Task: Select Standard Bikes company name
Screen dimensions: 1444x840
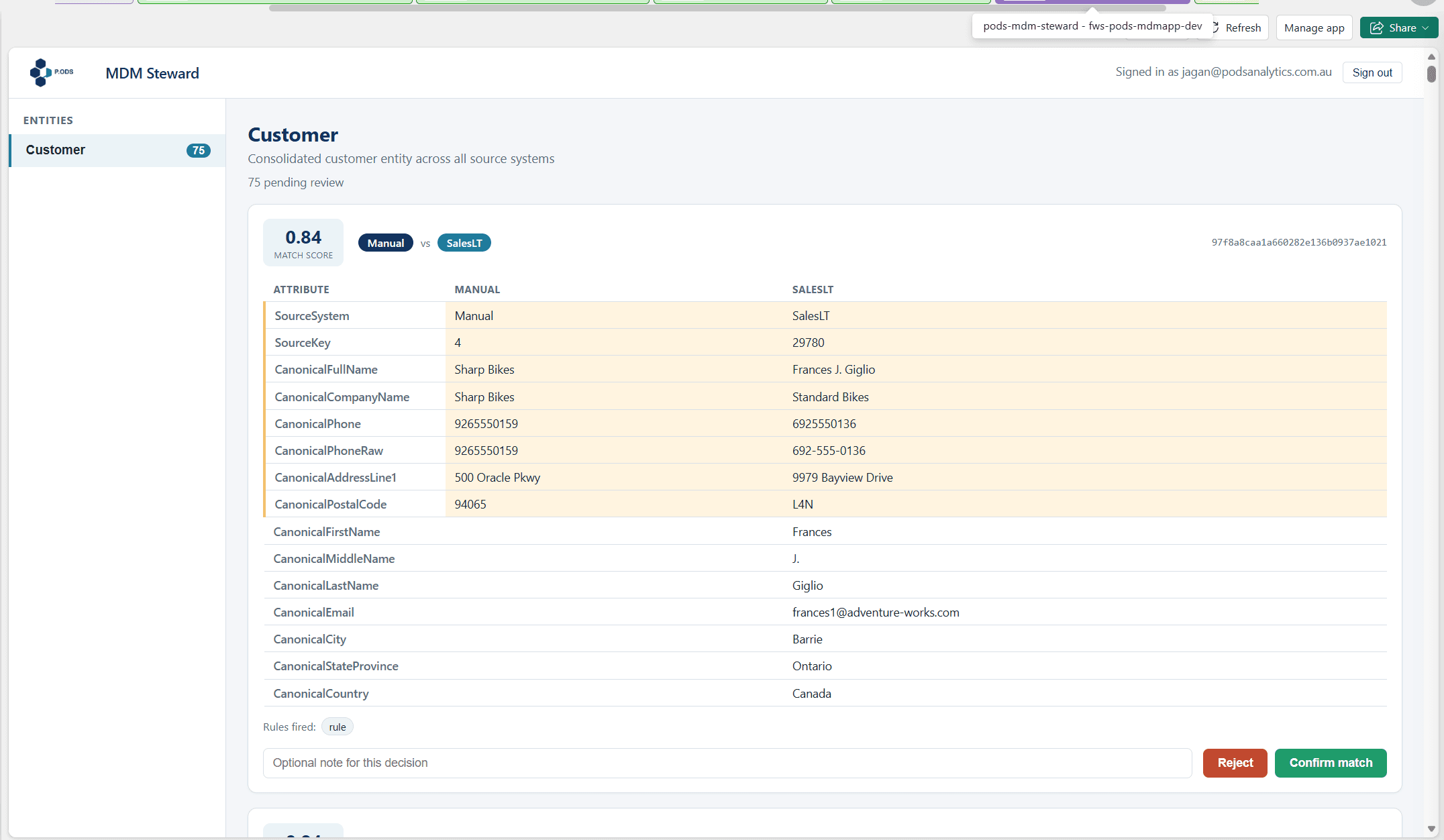Action: click(830, 397)
